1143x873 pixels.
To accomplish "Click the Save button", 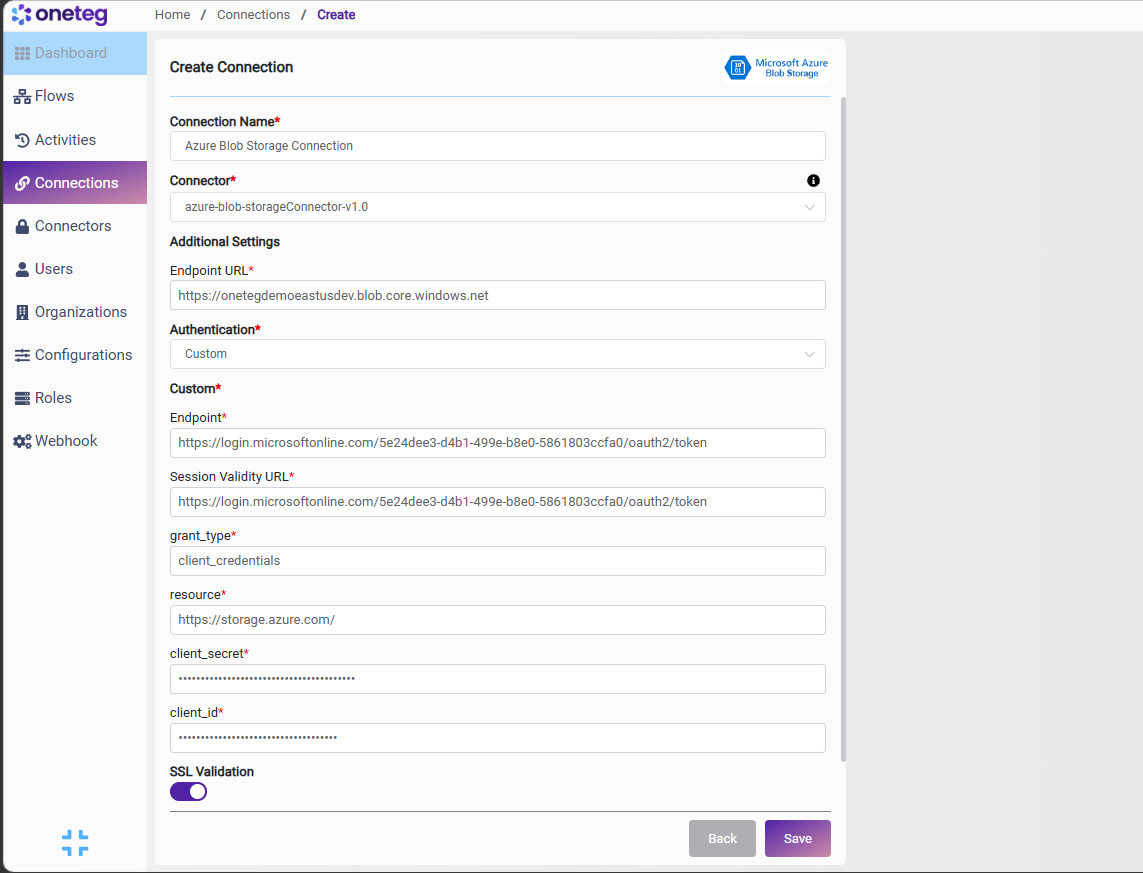I will pyautogui.click(x=797, y=839).
